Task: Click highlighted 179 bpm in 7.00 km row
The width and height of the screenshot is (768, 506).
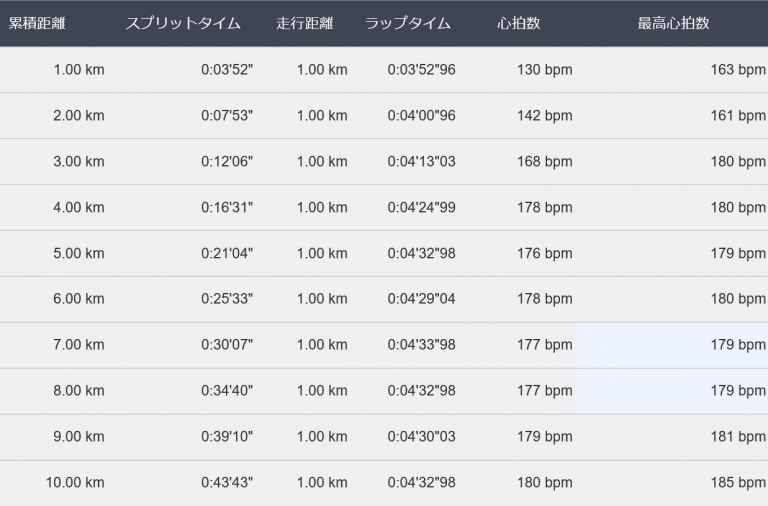Action: 737,345
